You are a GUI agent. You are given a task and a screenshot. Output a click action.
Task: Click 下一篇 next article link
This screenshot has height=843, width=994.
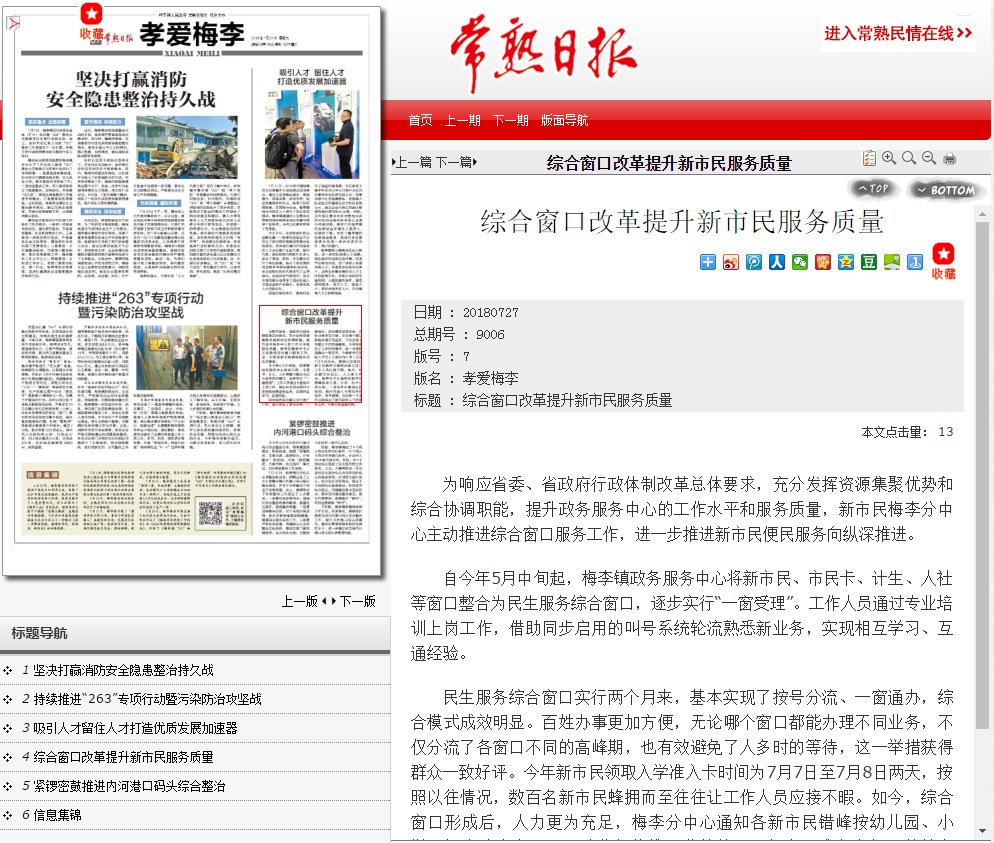(x=456, y=162)
